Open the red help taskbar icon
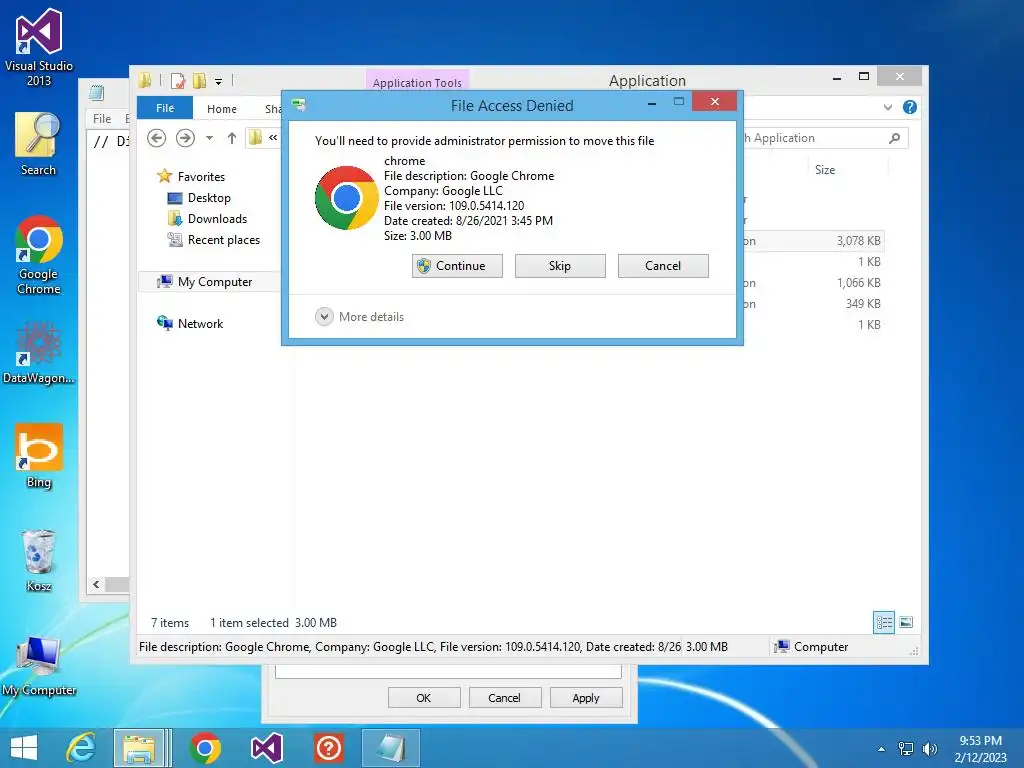Image resolution: width=1024 pixels, height=768 pixels. (x=328, y=748)
